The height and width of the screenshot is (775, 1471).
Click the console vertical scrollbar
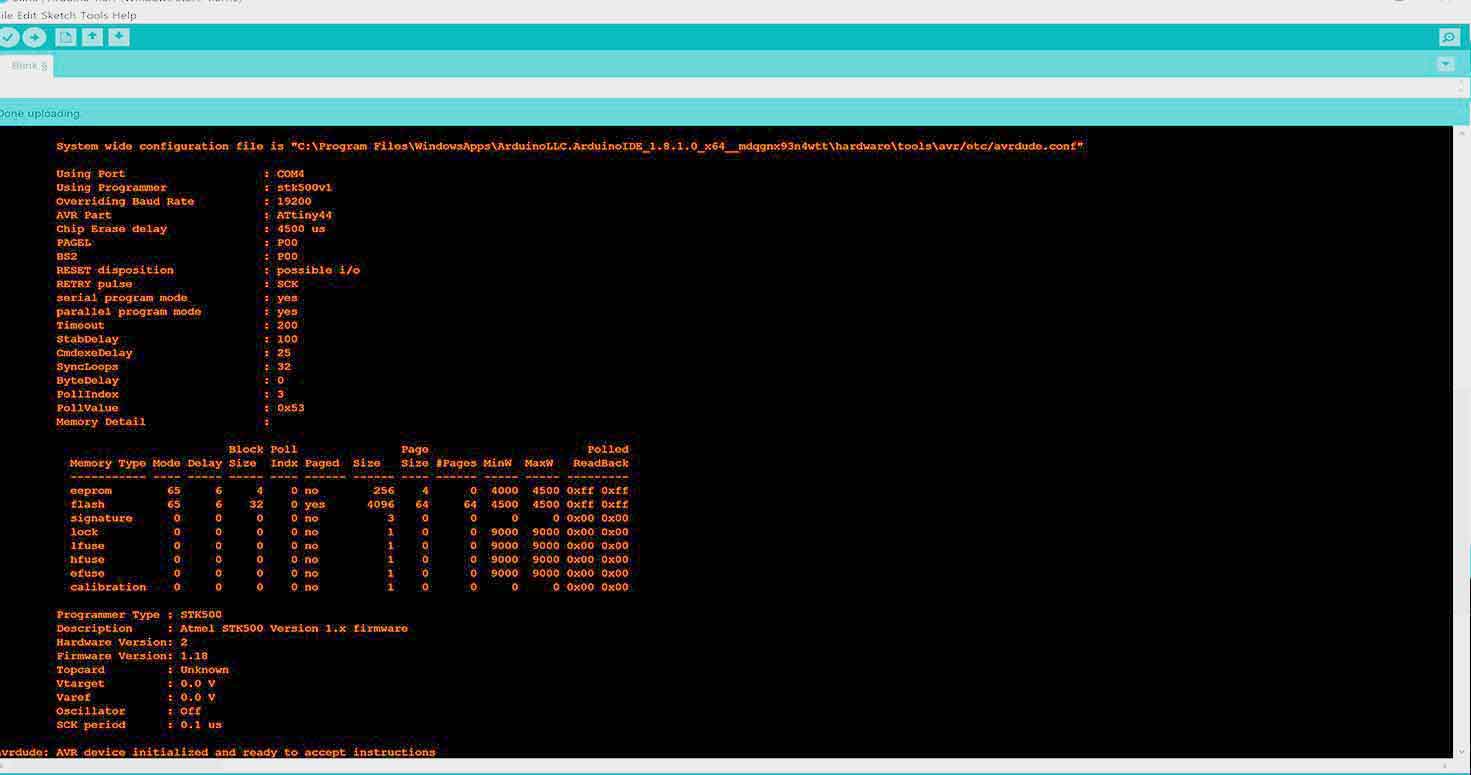tap(1461, 440)
